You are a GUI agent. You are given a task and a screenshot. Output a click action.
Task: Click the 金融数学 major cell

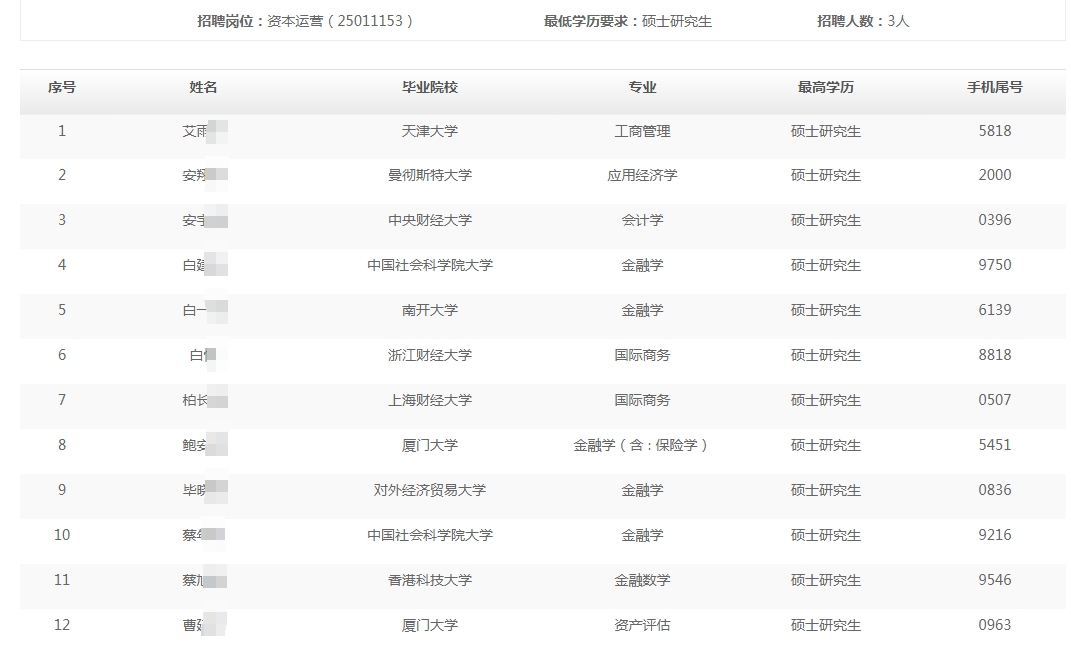(642, 580)
